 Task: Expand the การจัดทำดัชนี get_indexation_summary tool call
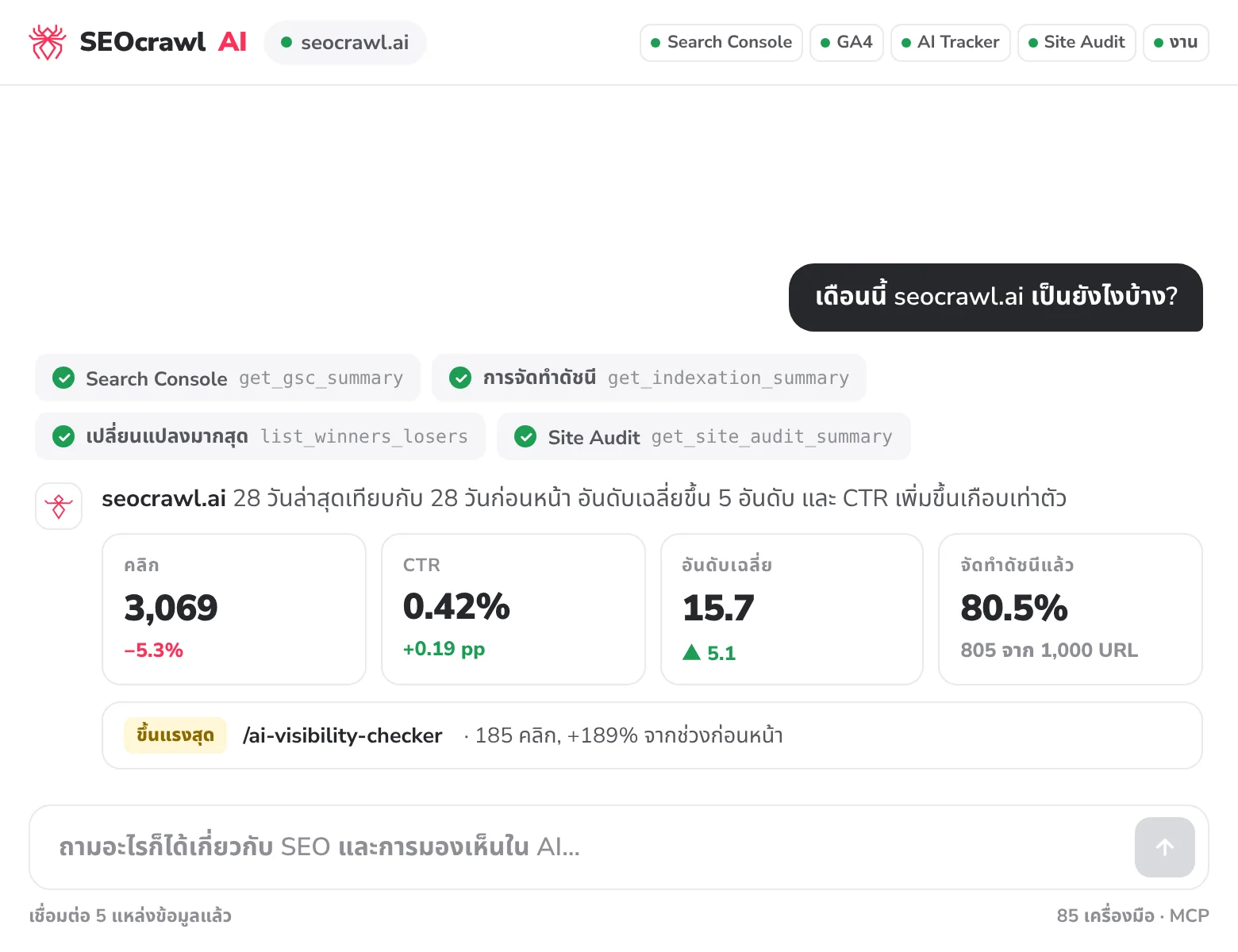click(x=649, y=378)
